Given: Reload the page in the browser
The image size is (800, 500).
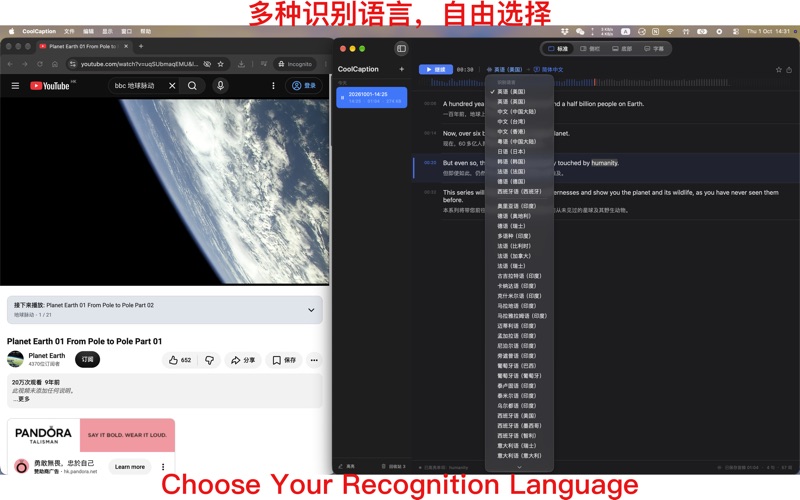Looking at the screenshot, I should click(40, 64).
